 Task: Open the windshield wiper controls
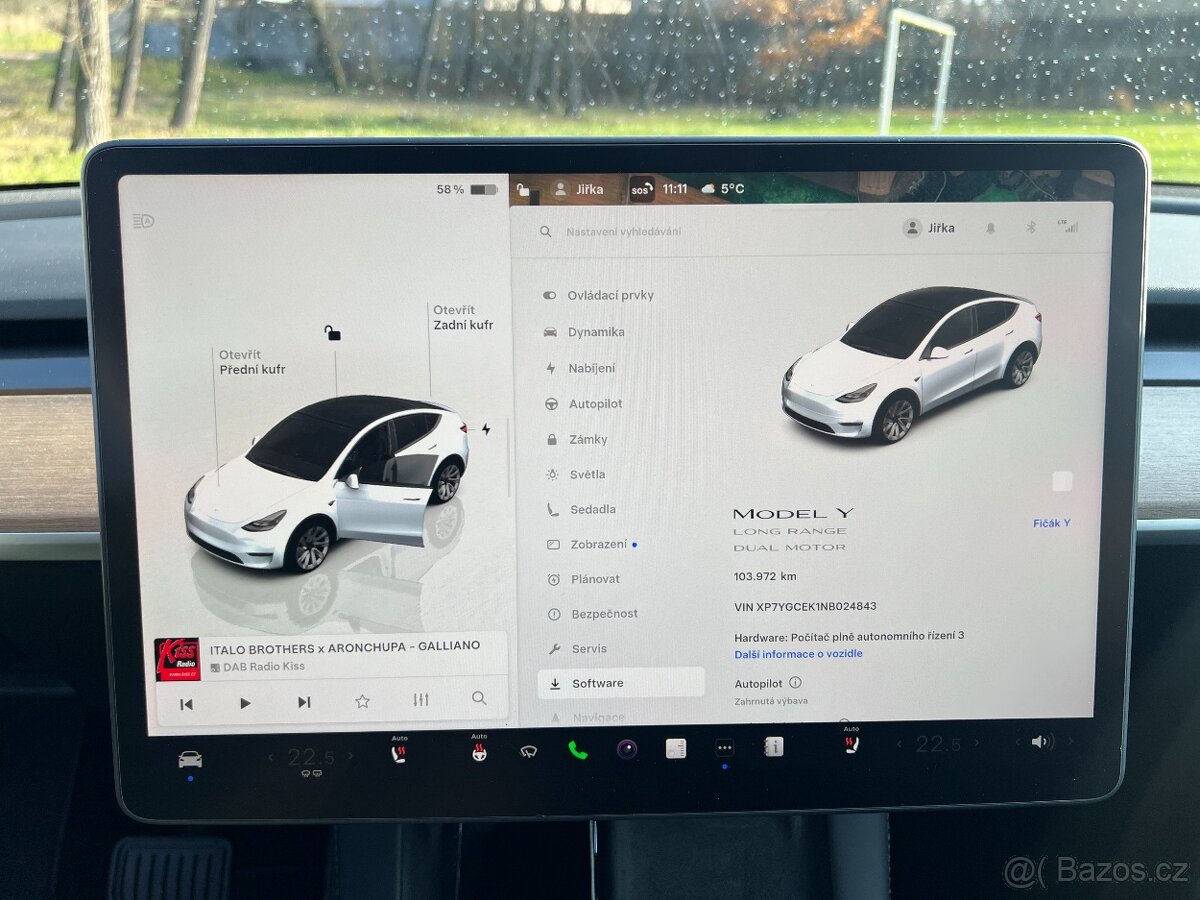pos(529,750)
